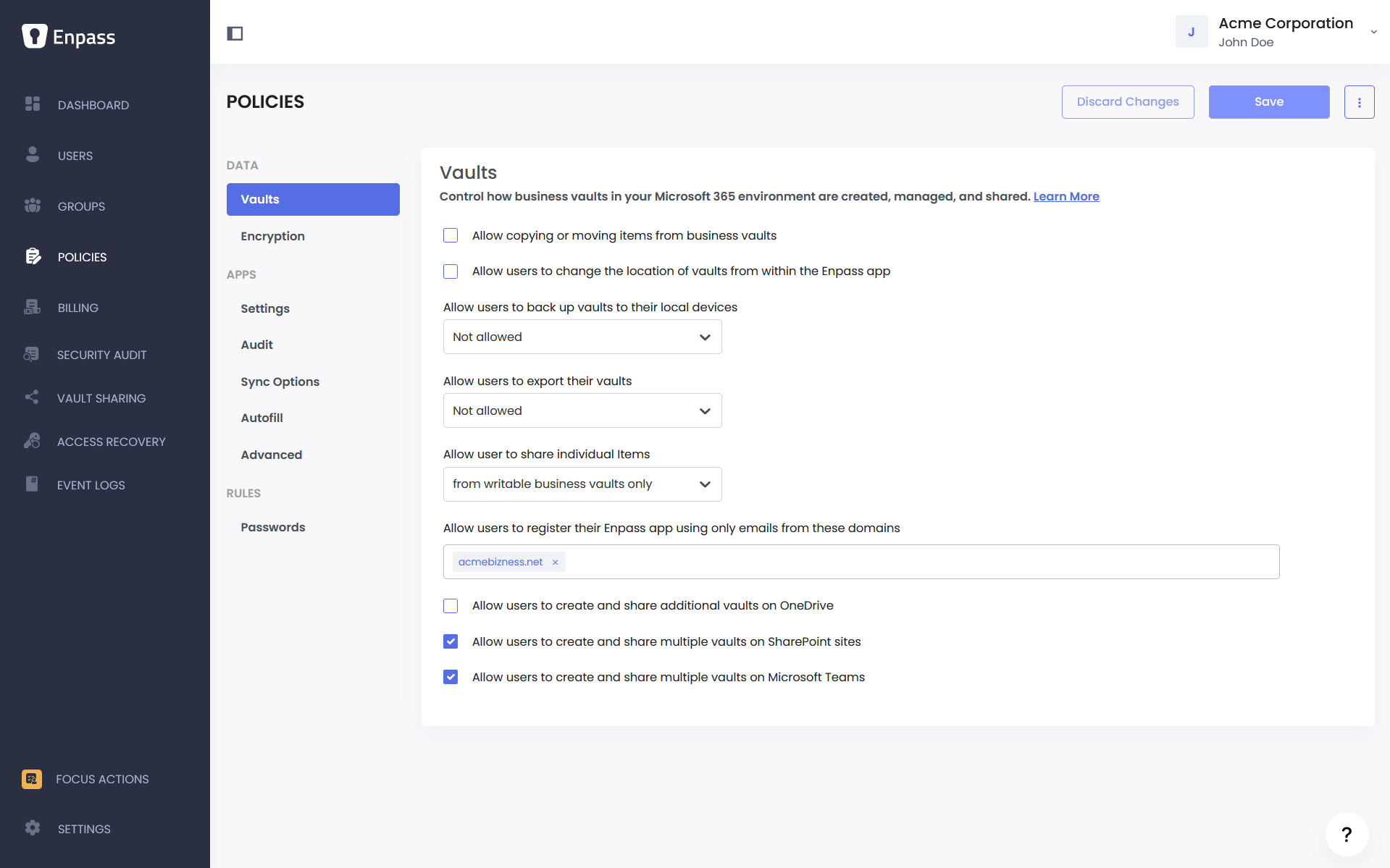Follow the Learn More link

click(x=1066, y=196)
